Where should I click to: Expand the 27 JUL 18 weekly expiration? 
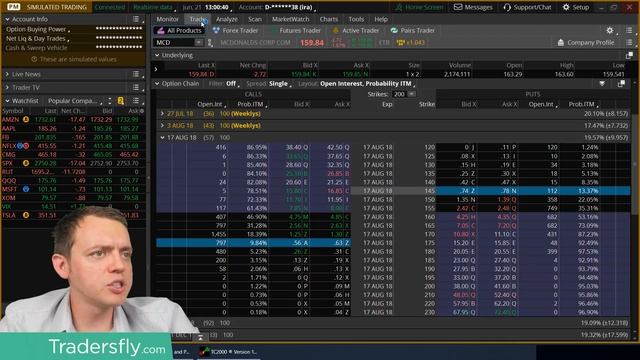click(x=162, y=114)
